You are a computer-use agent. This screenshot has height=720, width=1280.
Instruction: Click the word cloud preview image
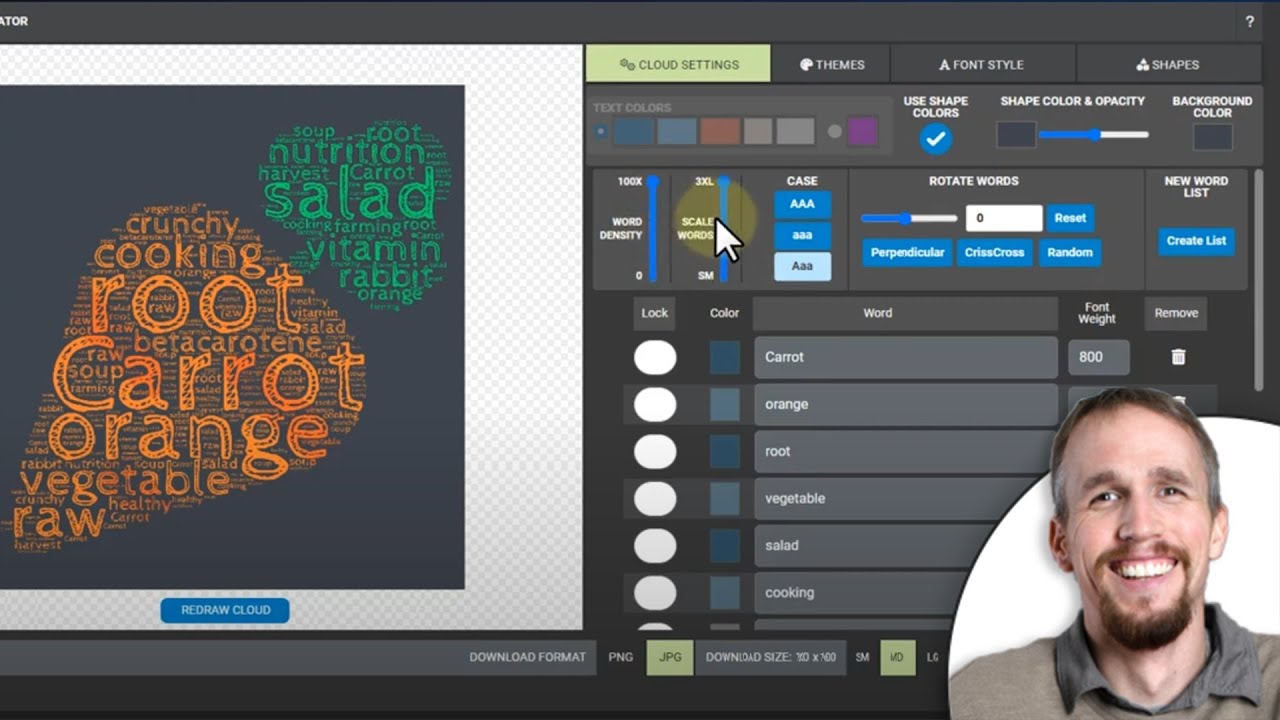click(232, 337)
